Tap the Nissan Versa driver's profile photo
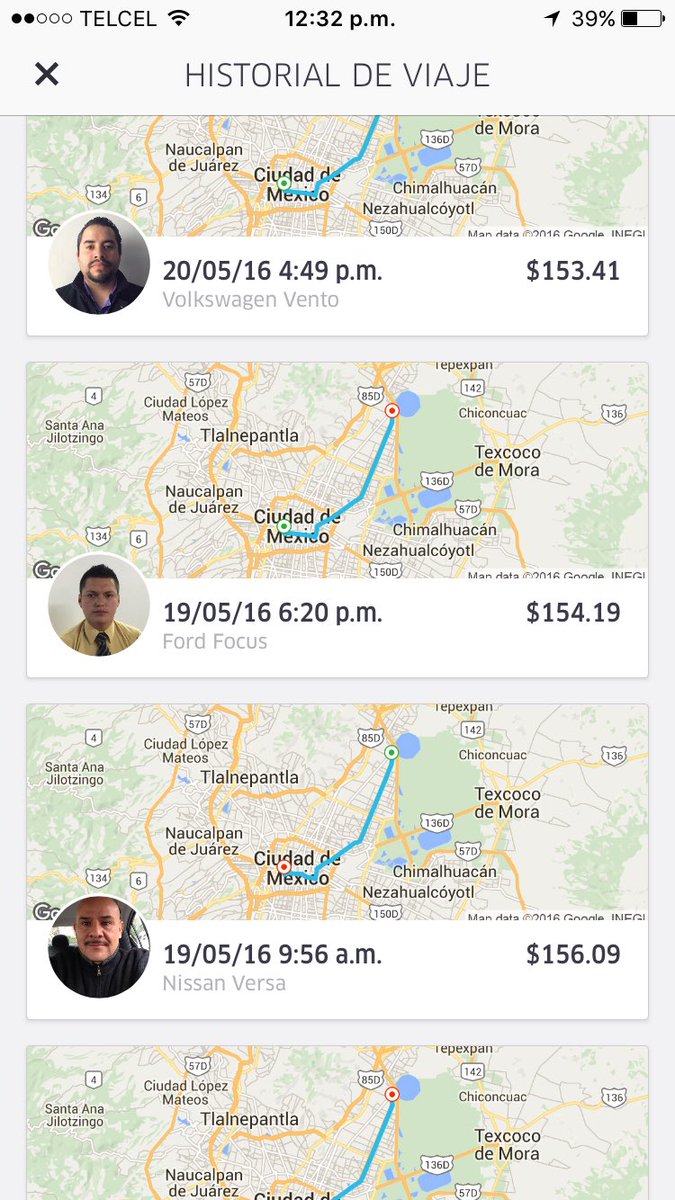This screenshot has height=1200, width=675. (99, 947)
